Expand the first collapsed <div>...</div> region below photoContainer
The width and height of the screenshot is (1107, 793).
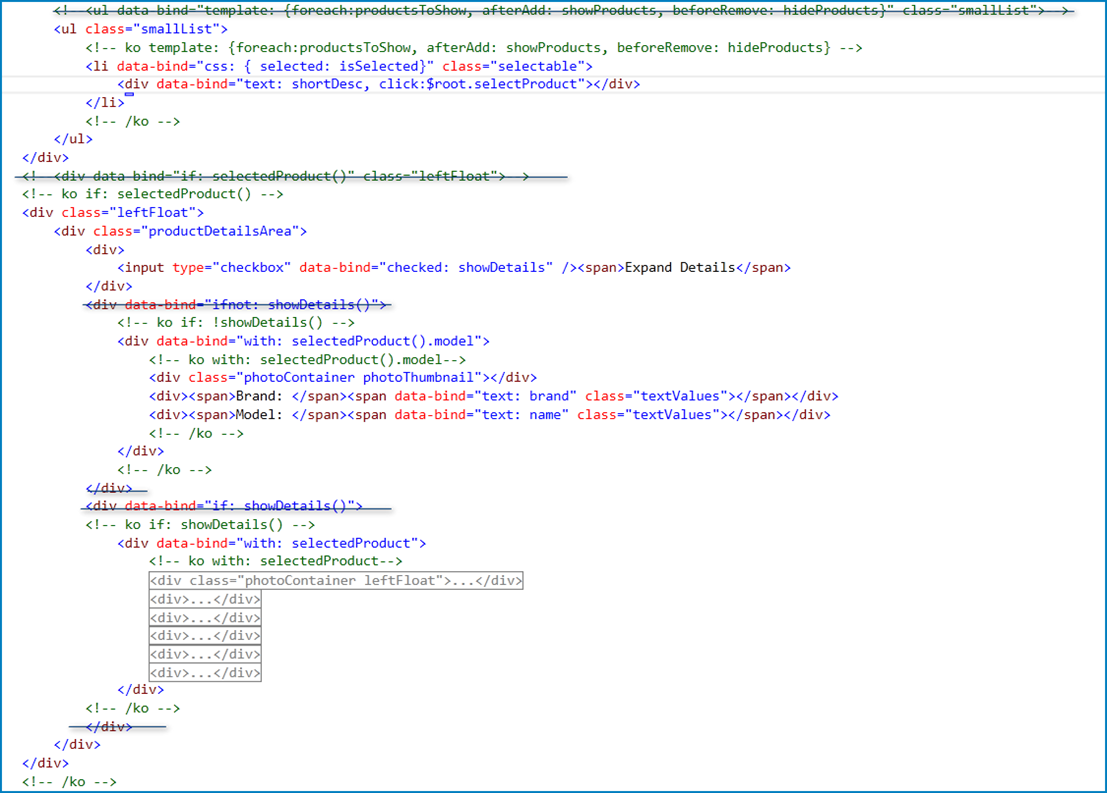[205, 600]
